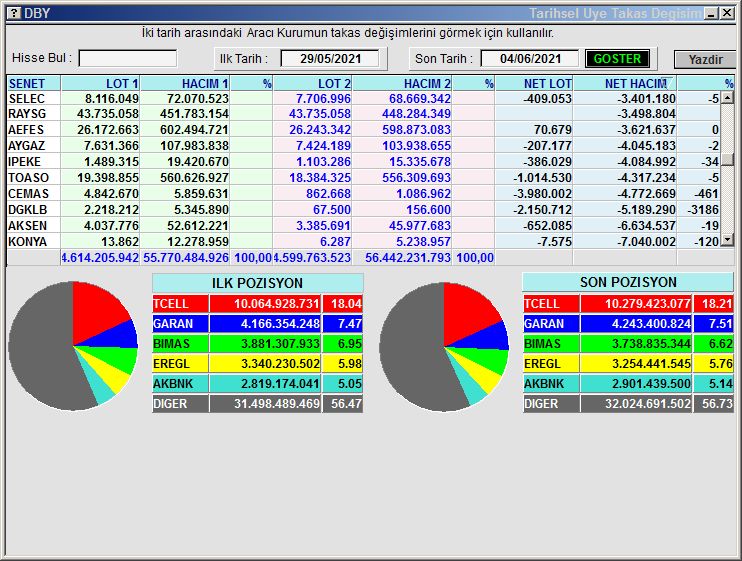Click red TCELL swatch in ILK POZISYON
This screenshot has height=561, width=742.
click(x=180, y=304)
